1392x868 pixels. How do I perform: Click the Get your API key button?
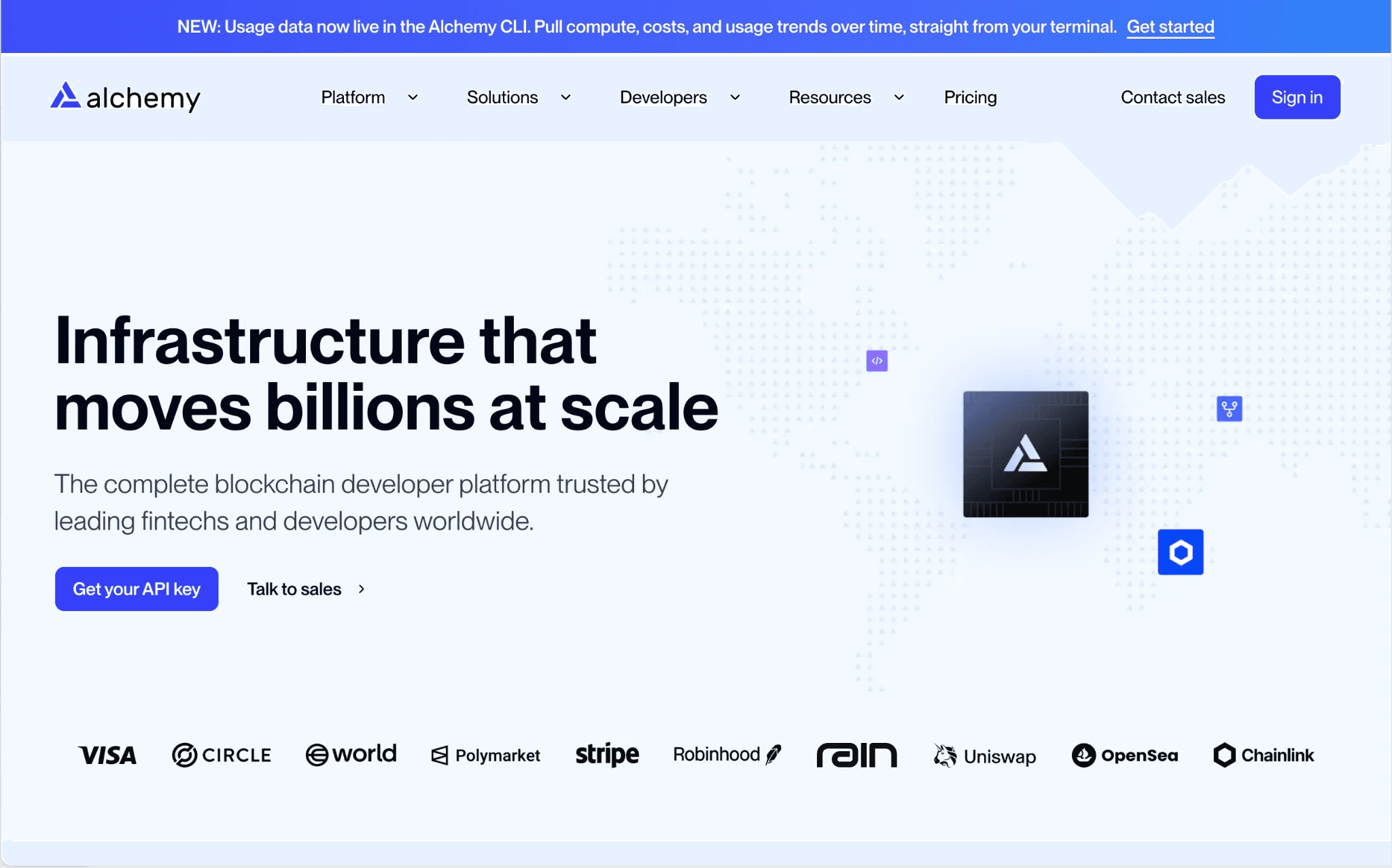point(137,589)
